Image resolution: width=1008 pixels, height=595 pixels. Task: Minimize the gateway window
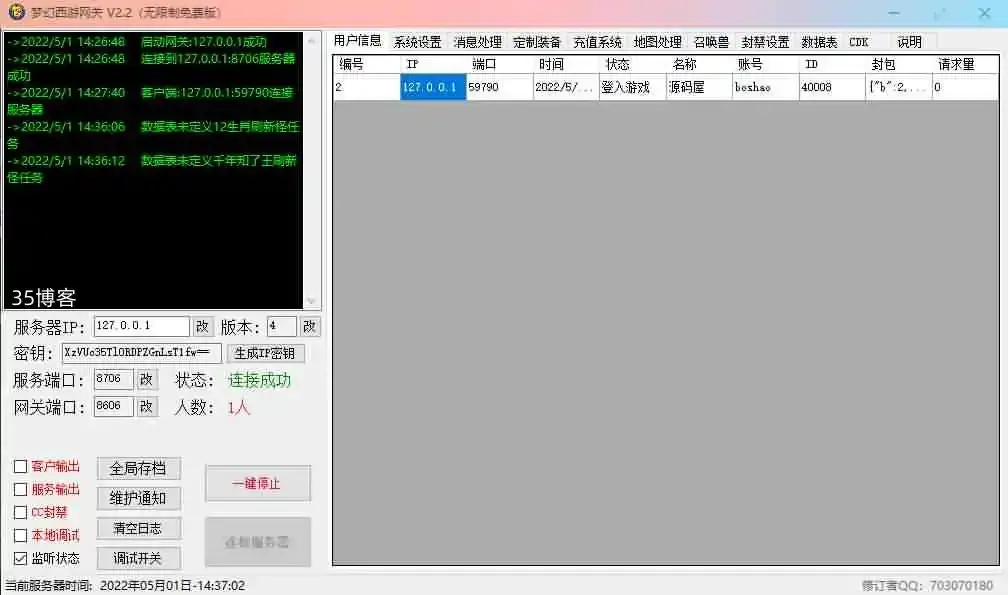coord(894,13)
